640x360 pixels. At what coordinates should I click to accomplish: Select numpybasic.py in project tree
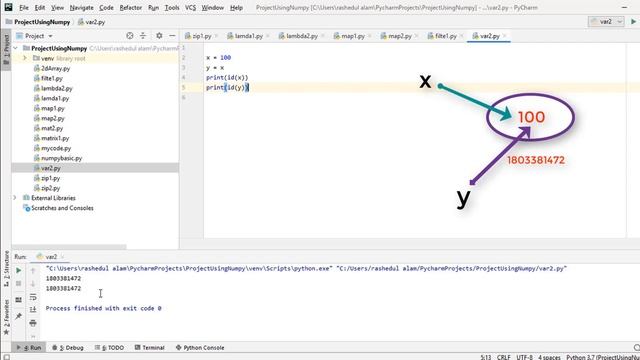pos(62,158)
